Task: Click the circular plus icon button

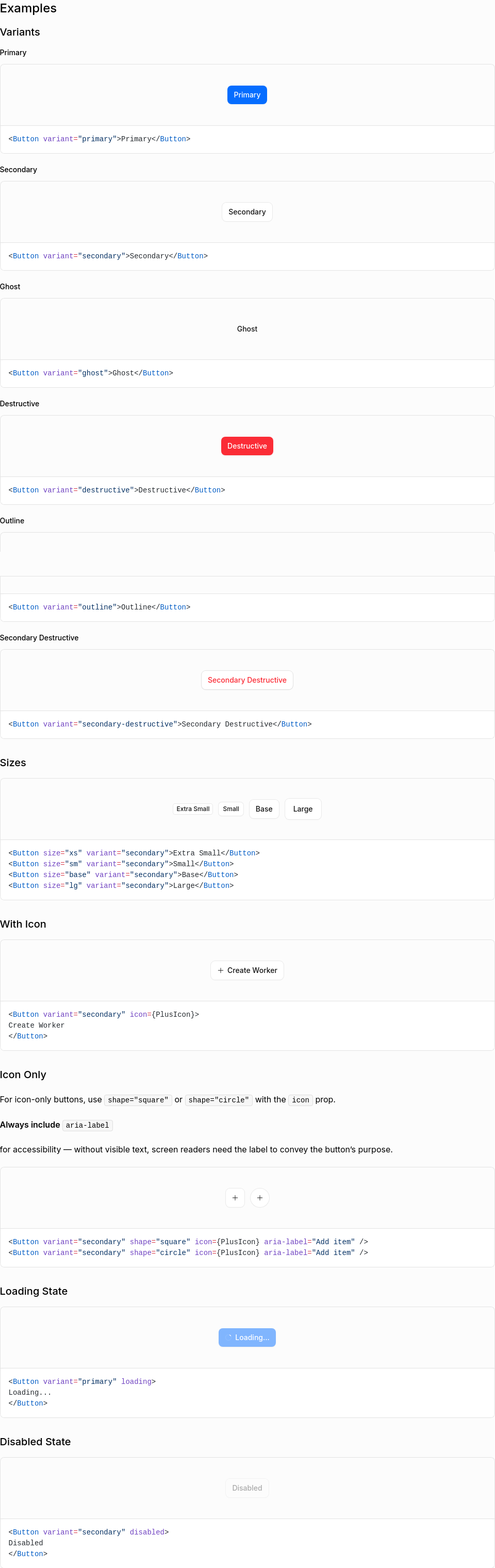Action: 260,1198
